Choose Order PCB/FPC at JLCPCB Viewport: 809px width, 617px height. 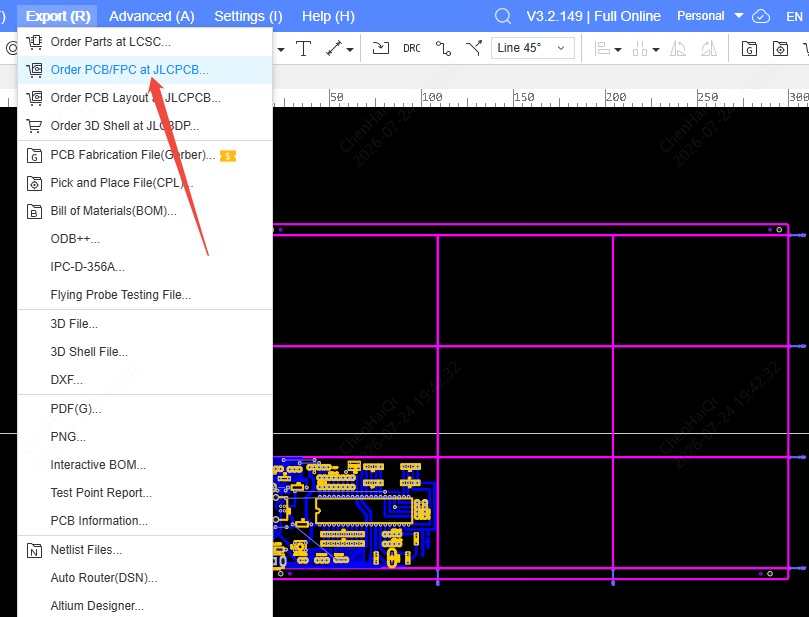[145, 70]
